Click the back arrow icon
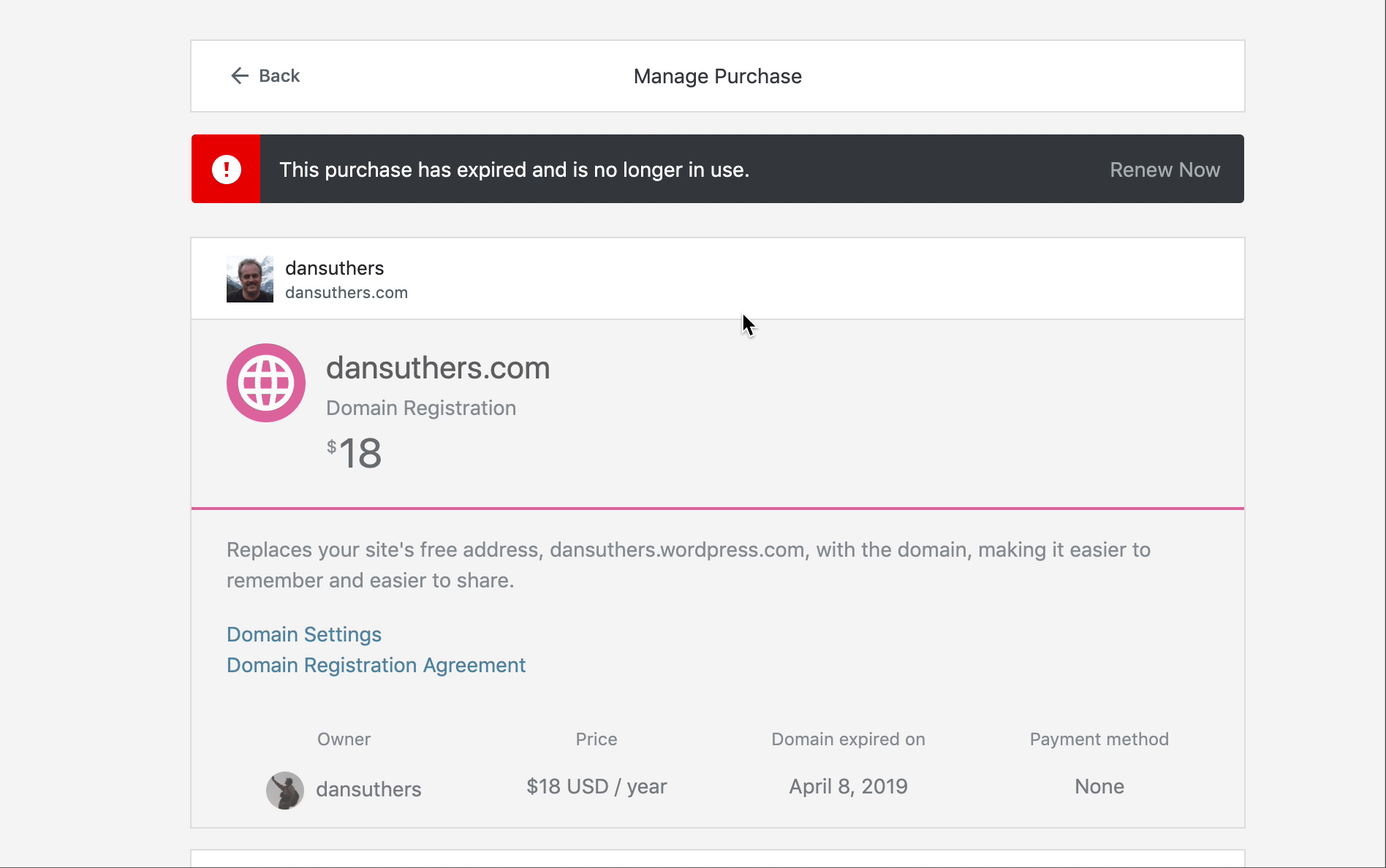 239,76
